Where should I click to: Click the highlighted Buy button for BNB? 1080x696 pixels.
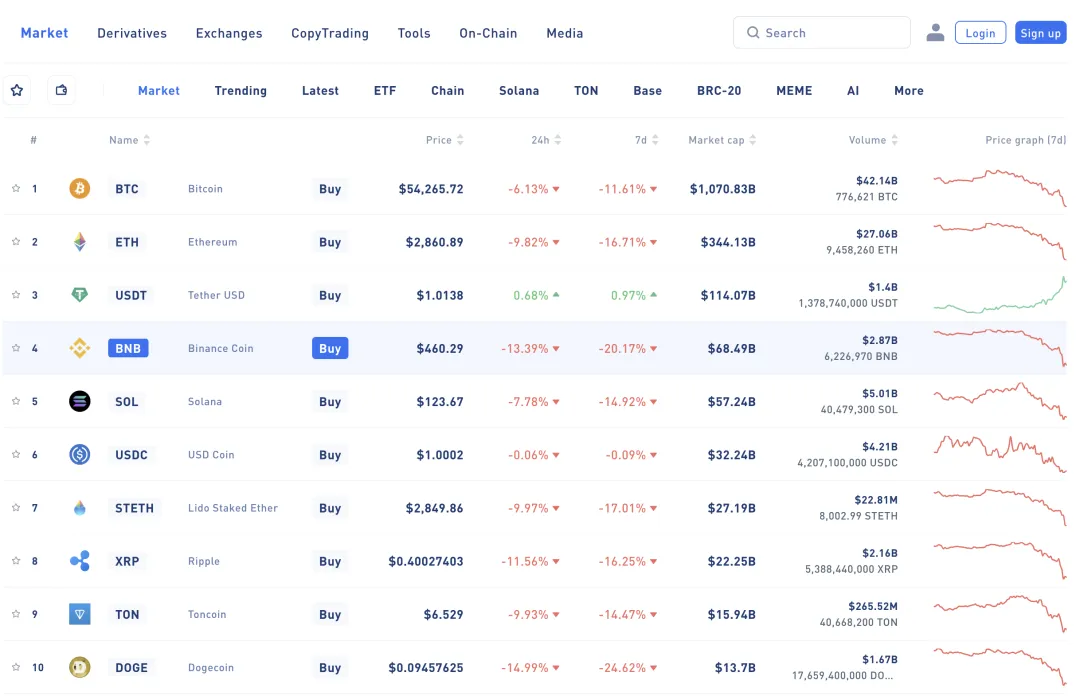coord(330,348)
